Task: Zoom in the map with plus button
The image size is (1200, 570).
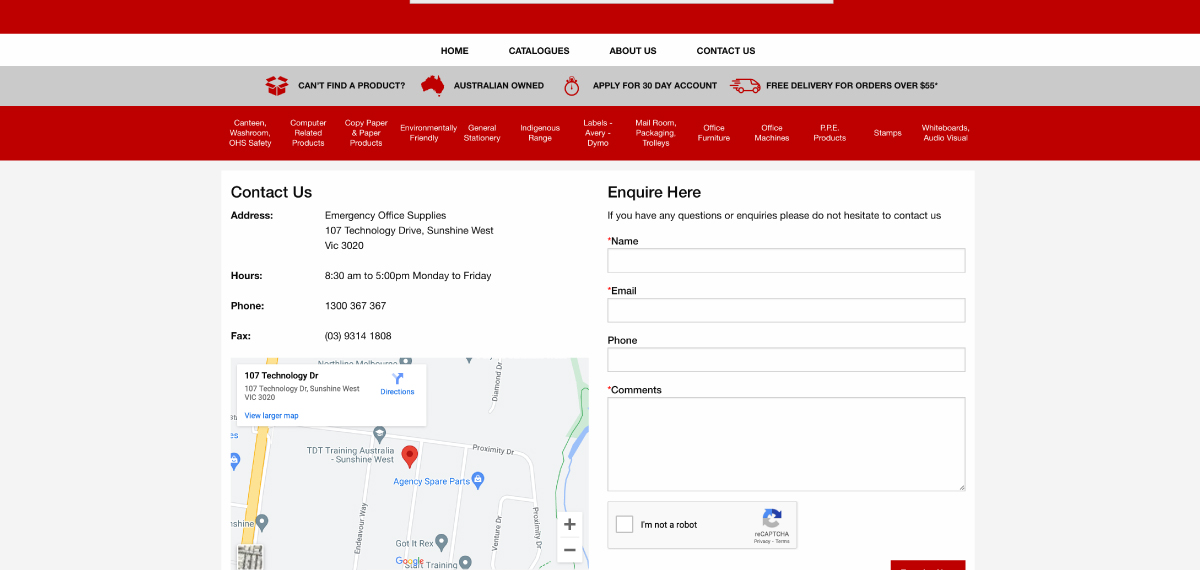Action: [570, 524]
